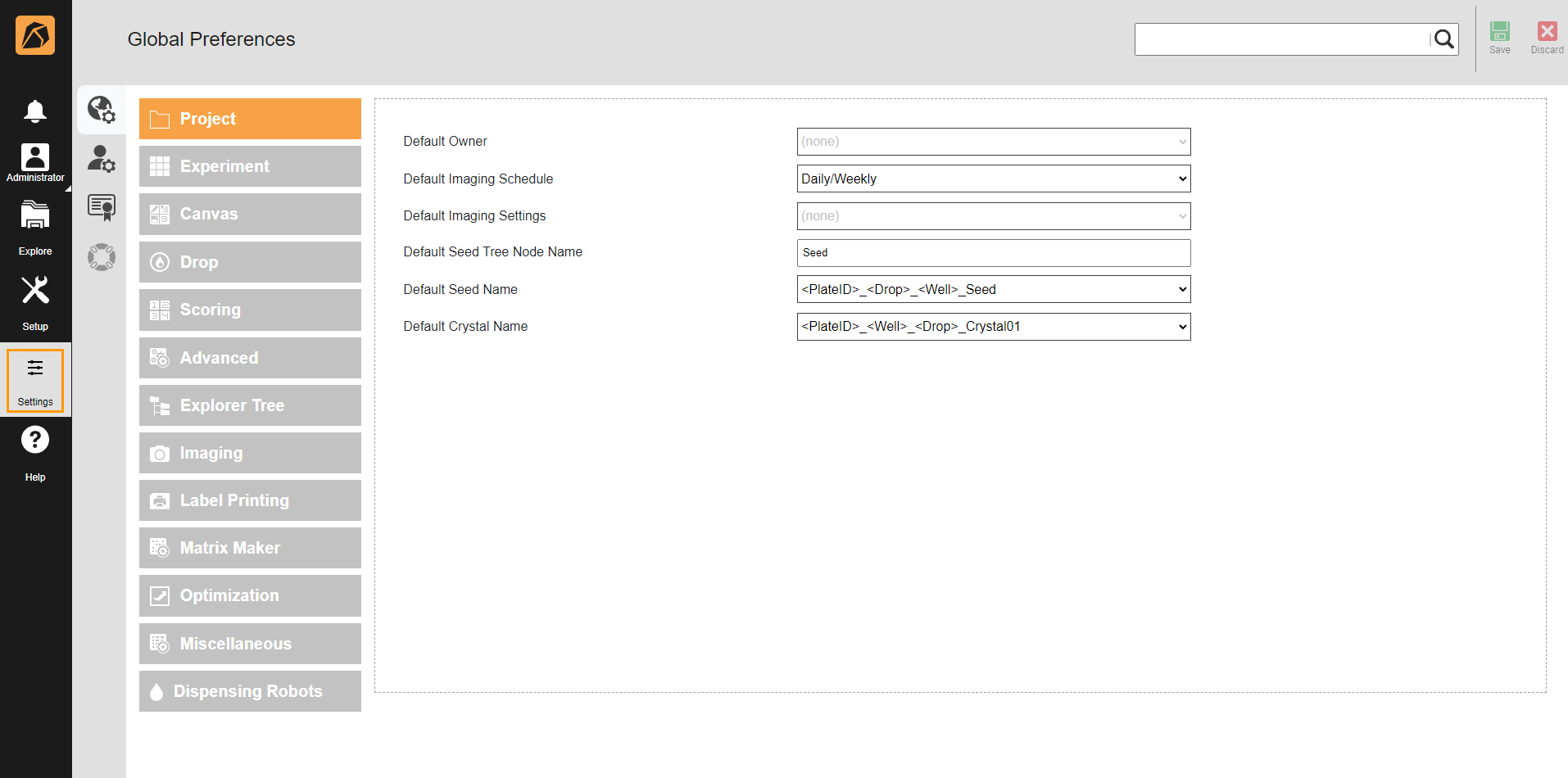Click the Default Seed Tree Node Name field

(x=993, y=253)
